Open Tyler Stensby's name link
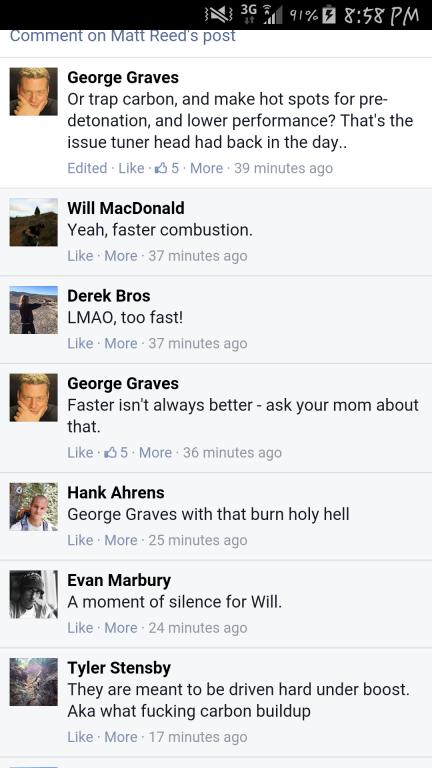The image size is (432, 768). pyautogui.click(x=119, y=668)
